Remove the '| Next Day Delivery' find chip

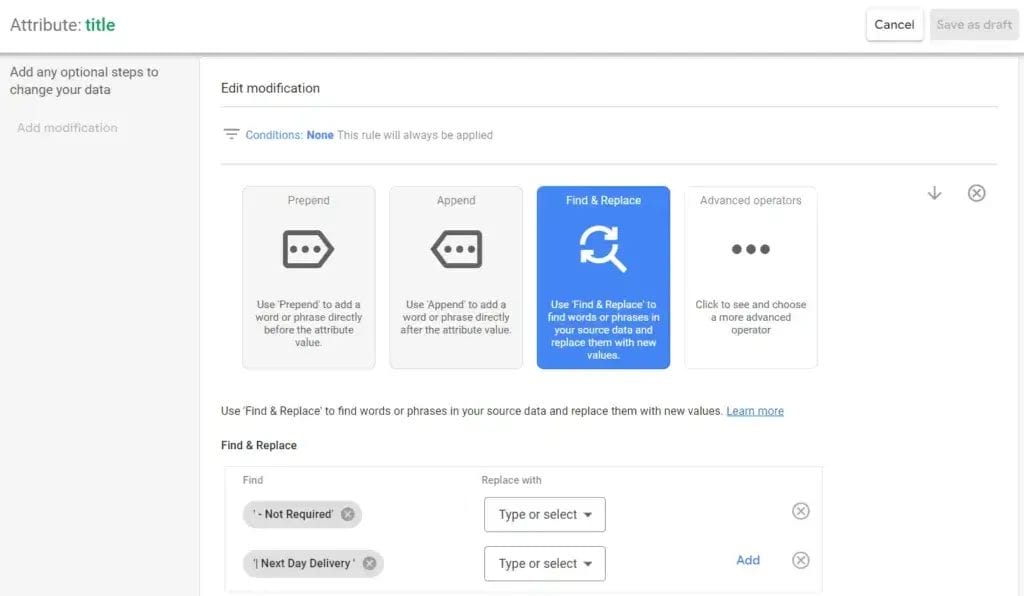pos(369,563)
